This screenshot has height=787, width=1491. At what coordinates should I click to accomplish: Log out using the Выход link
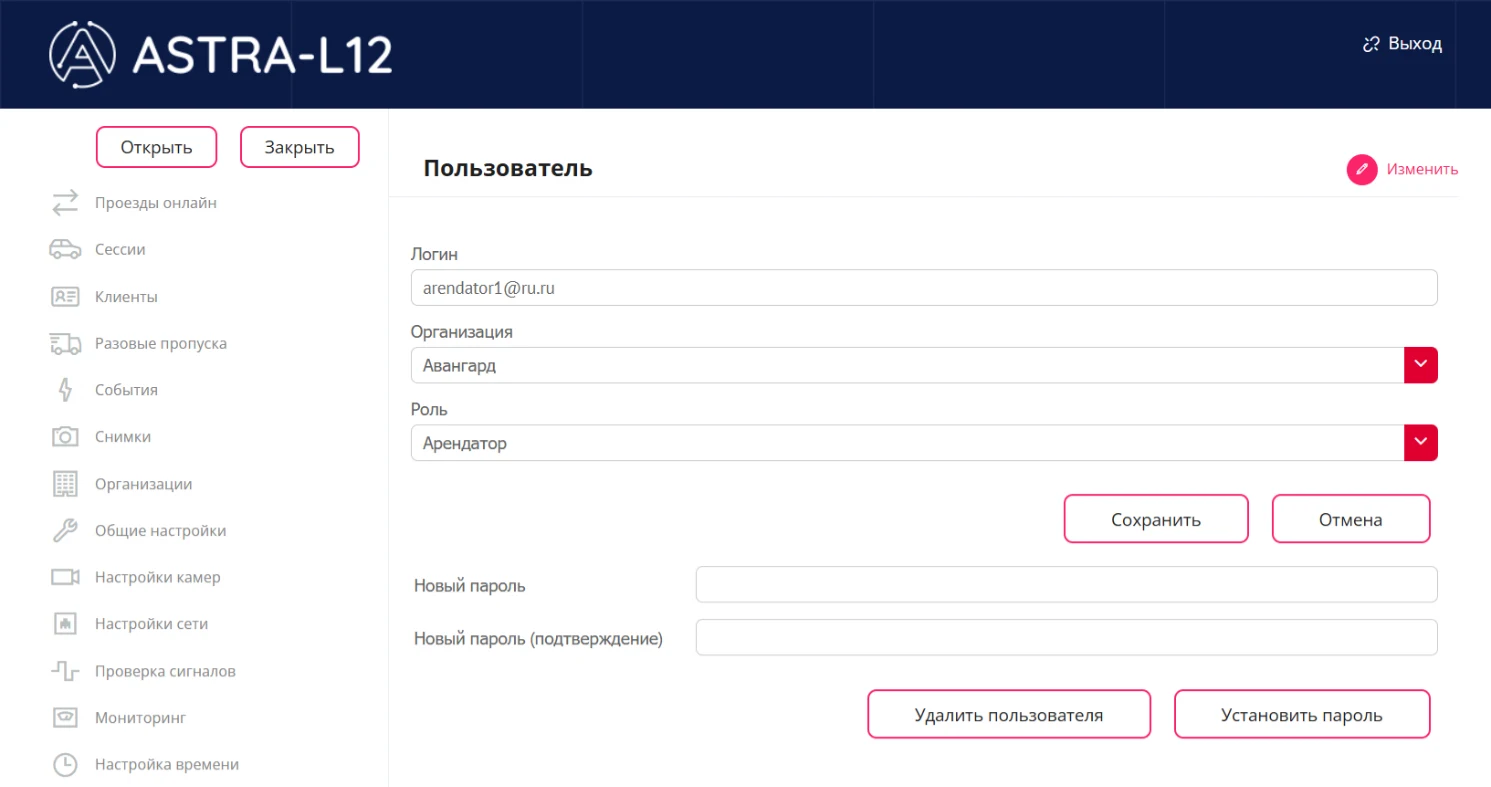coord(1415,44)
